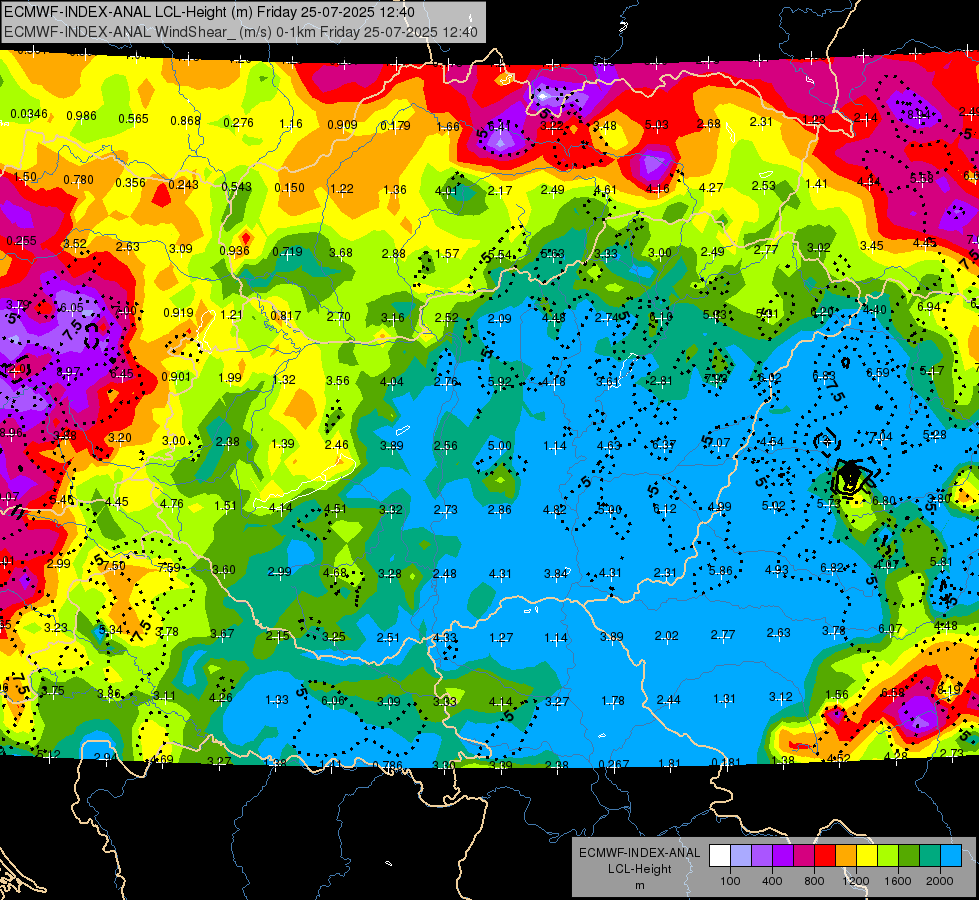Viewport: 979px width, 900px height.
Task: Click the wind shear value 0.817
Action: tap(285, 316)
